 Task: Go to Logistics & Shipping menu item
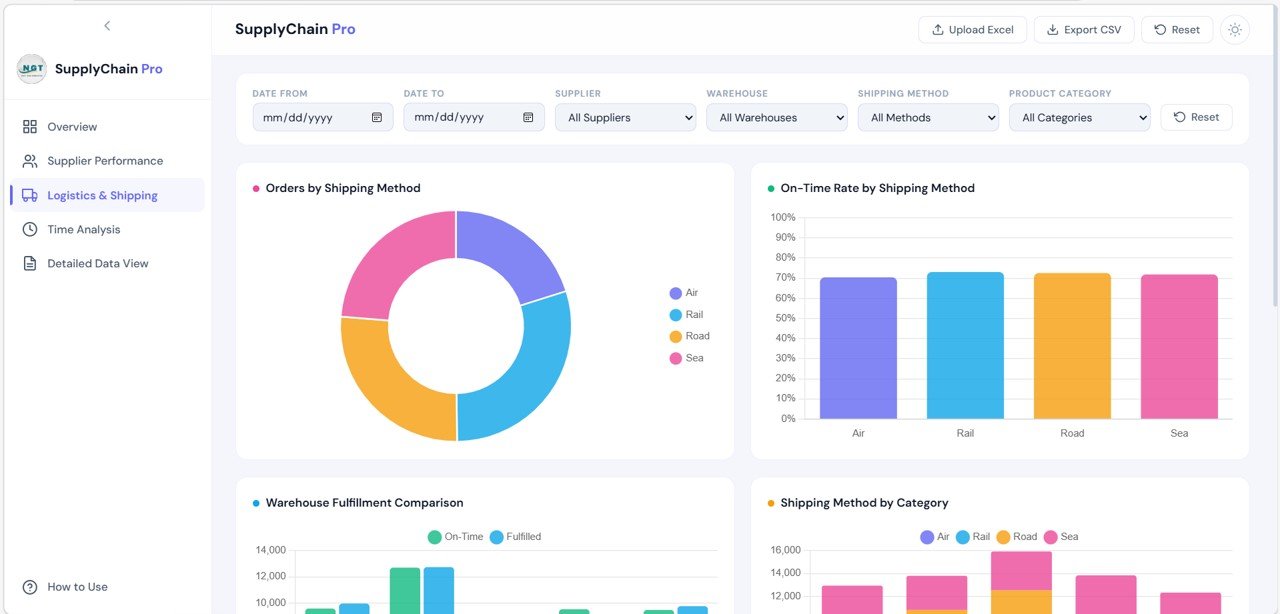102,196
